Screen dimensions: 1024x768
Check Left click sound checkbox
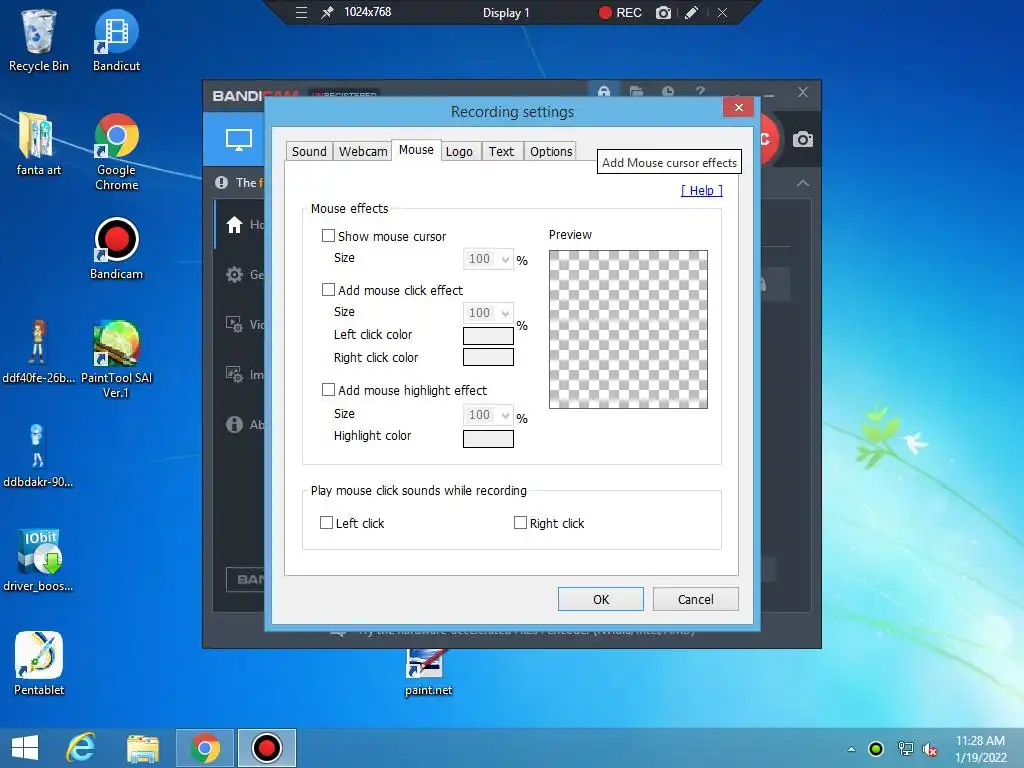[327, 522]
